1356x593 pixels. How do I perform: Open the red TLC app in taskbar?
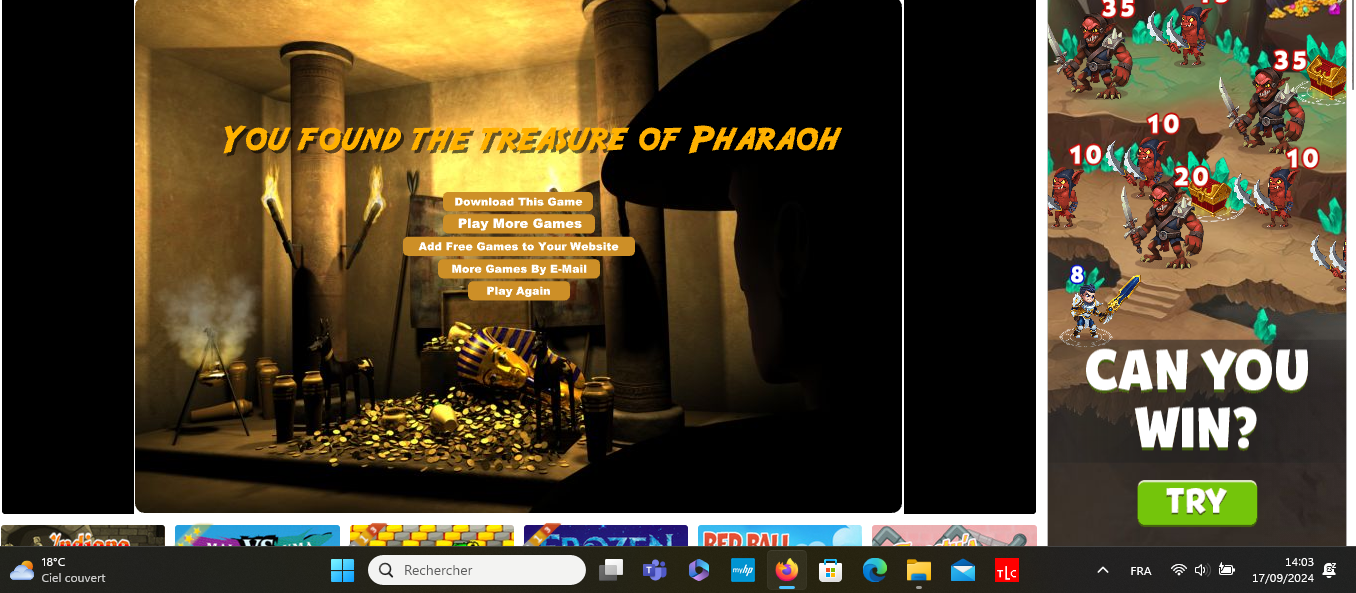coord(1007,570)
